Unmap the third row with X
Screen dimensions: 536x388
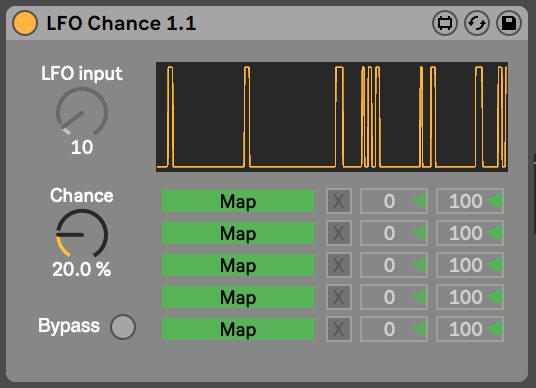(x=338, y=265)
